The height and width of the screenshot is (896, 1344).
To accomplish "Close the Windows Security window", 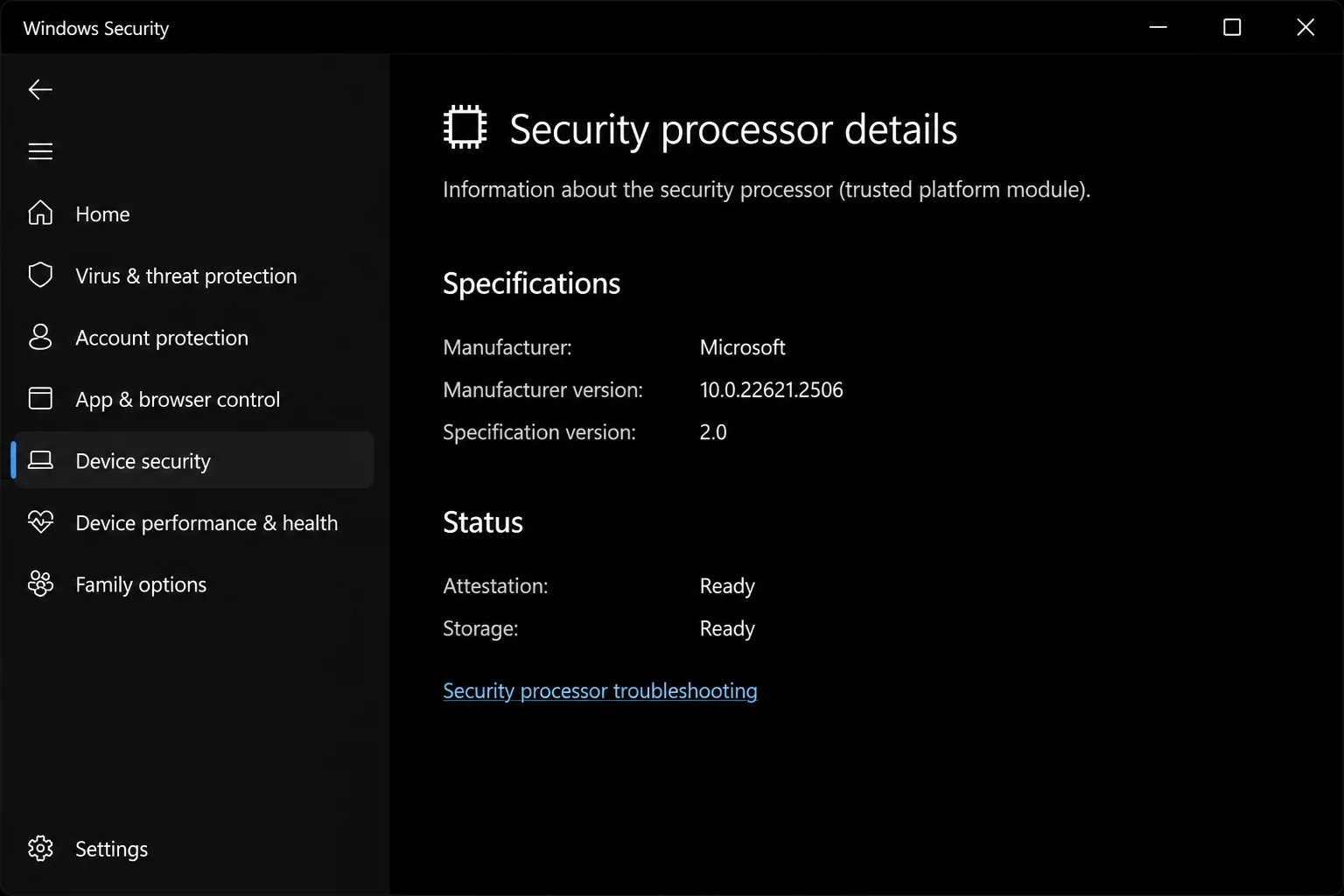I will [1305, 27].
